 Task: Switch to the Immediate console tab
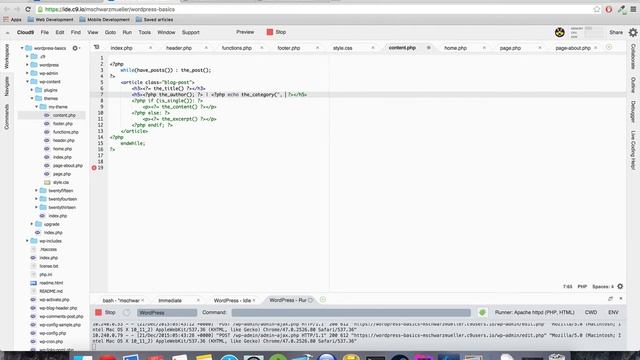tap(170, 300)
